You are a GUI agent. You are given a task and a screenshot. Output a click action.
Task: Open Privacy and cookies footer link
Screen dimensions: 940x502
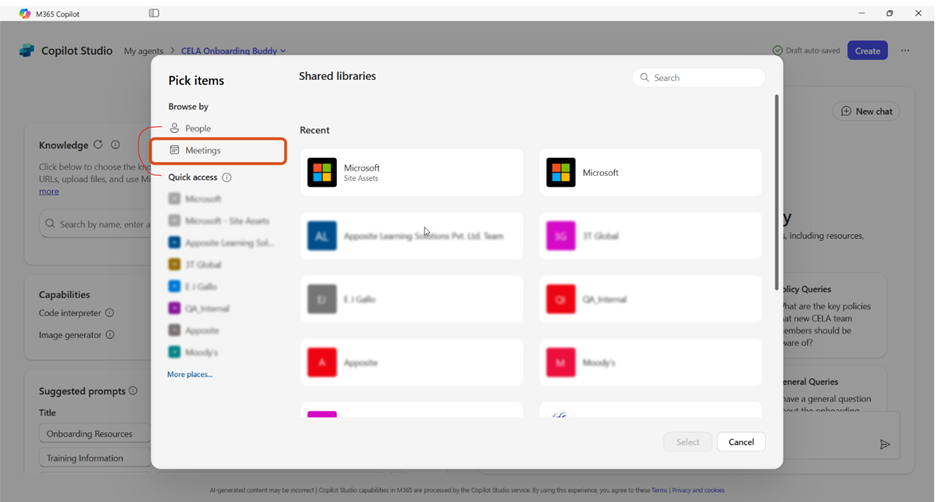[x=698, y=490]
